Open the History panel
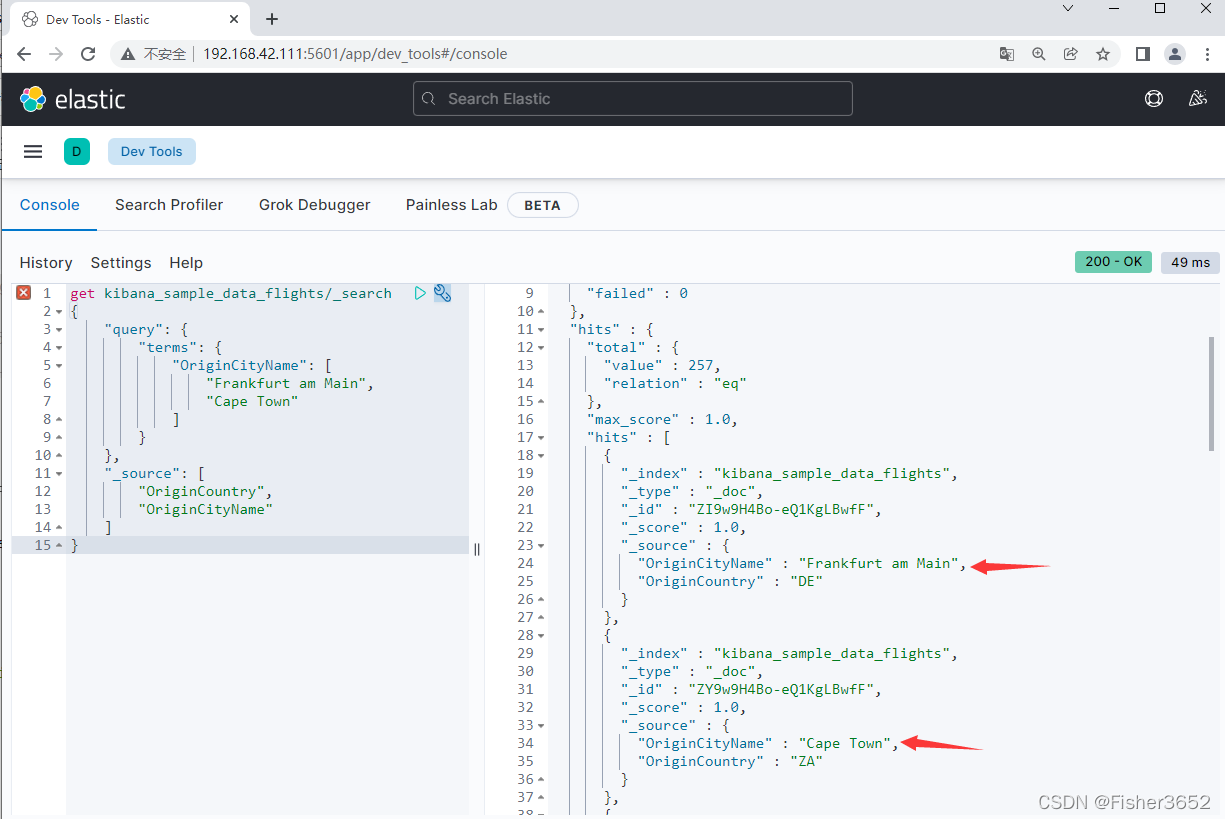Image resolution: width=1225 pixels, height=819 pixels. [46, 263]
